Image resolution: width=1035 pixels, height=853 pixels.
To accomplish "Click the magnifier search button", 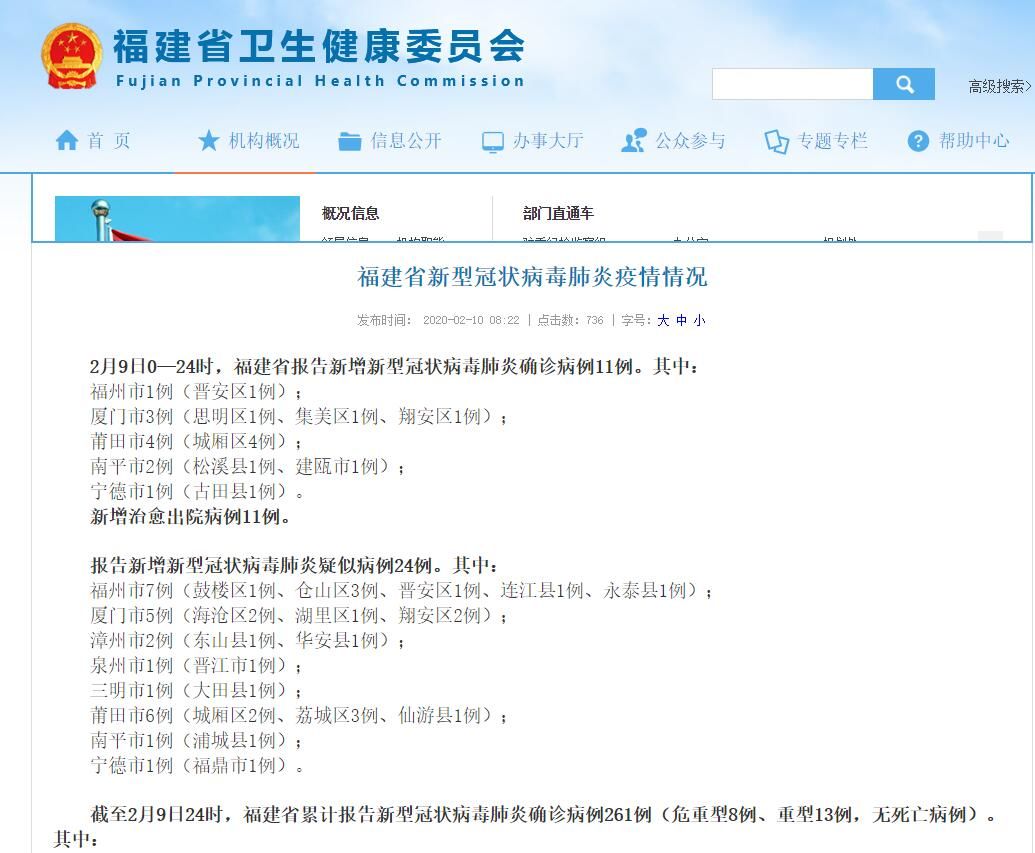I will click(904, 84).
